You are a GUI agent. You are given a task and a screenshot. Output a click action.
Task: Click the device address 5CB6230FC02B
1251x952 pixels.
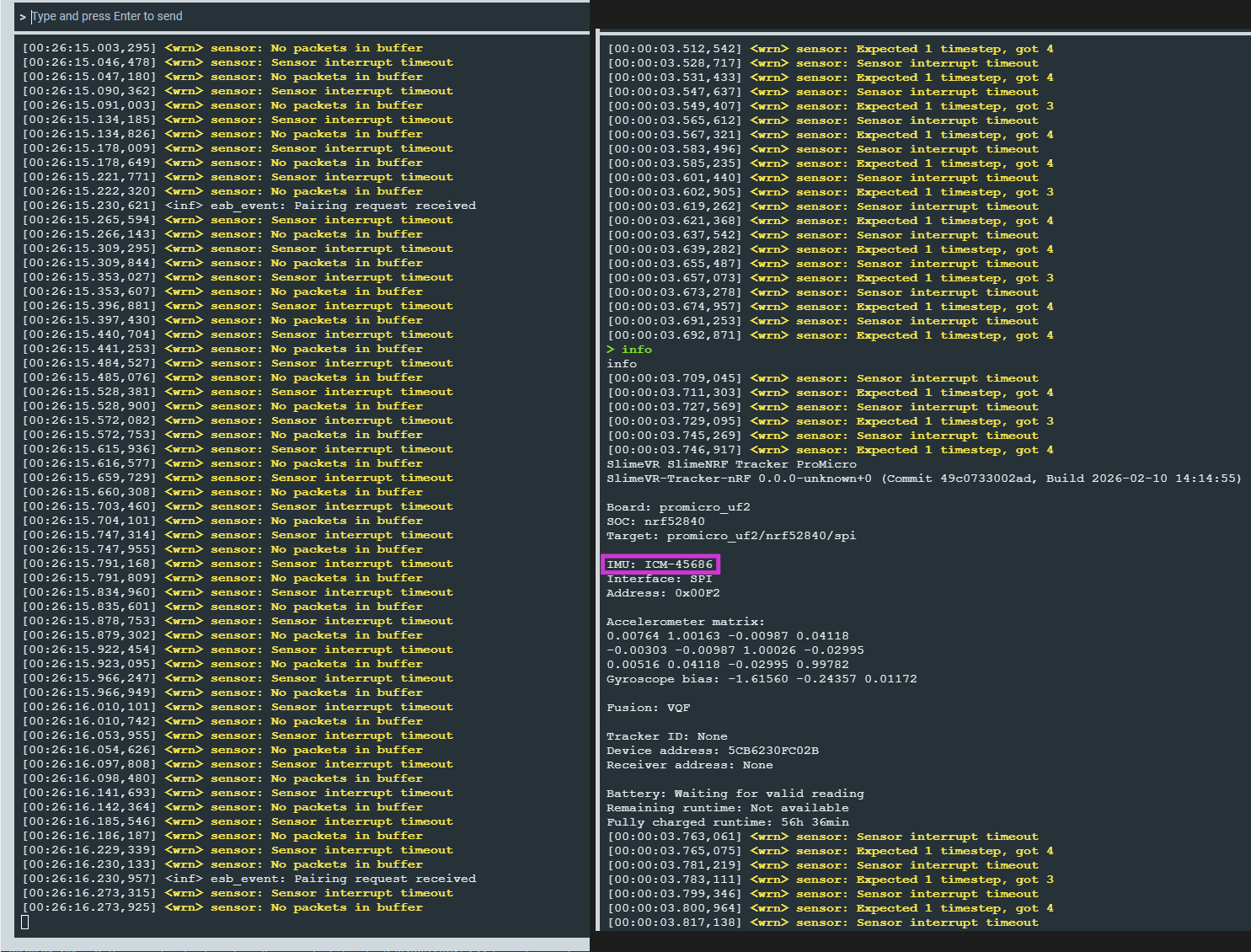click(773, 751)
